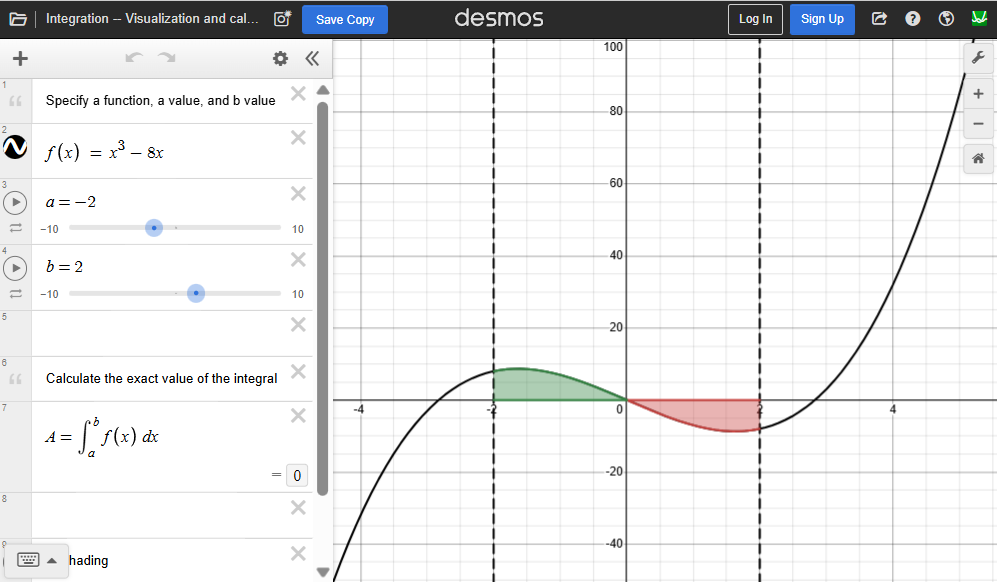Toggle visibility of the f(x) curve icon
The width and height of the screenshot is (997, 582).
coord(15,147)
